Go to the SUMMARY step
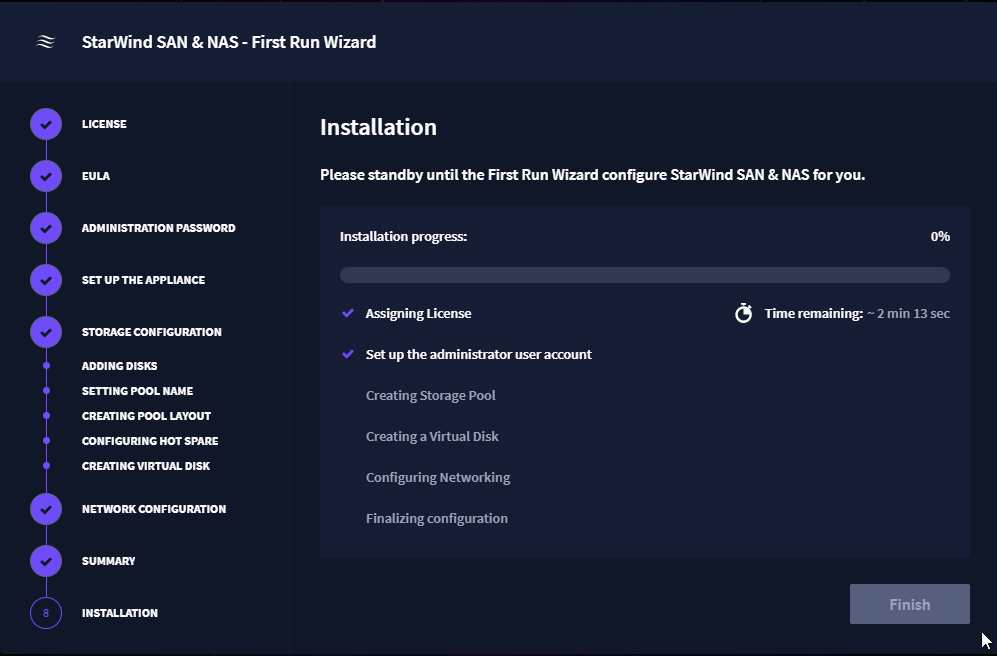 pyautogui.click(x=109, y=561)
